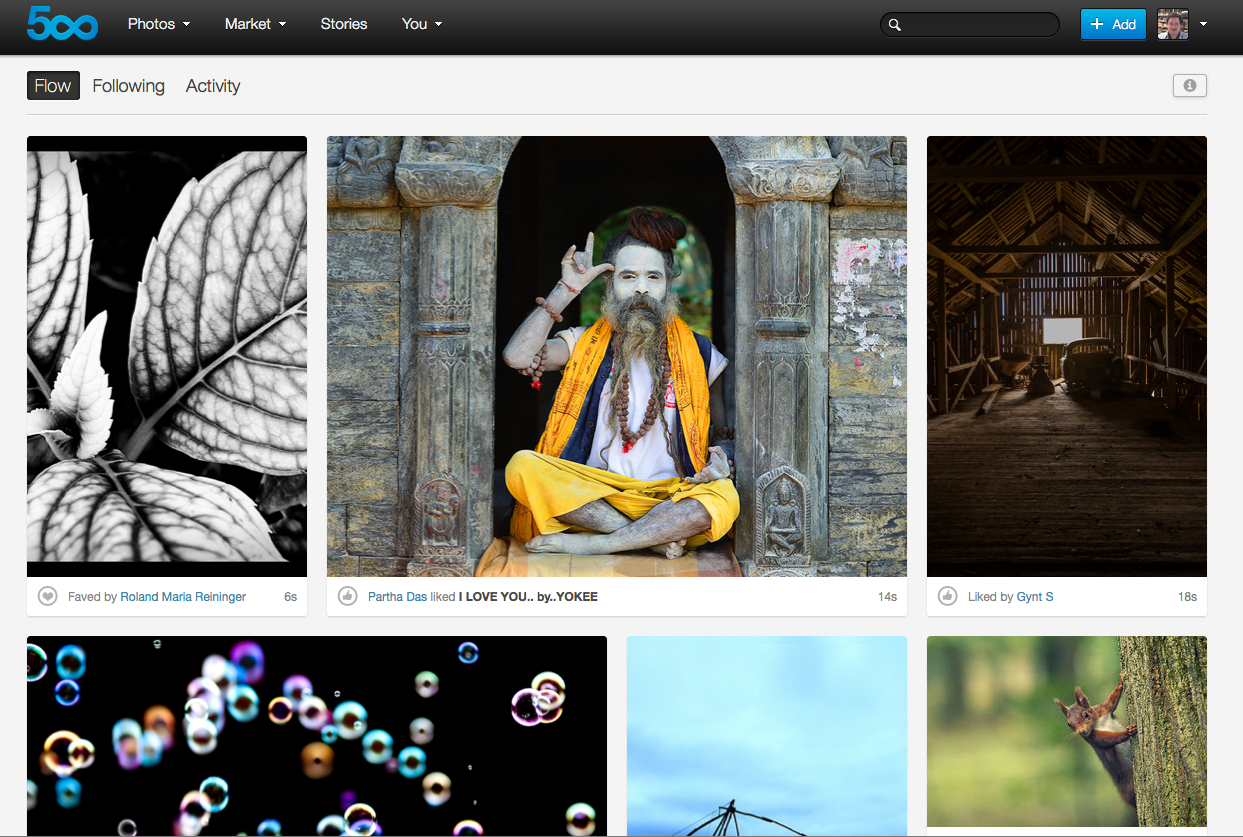Select the Flow tab
This screenshot has height=837, width=1243.
(x=53, y=86)
